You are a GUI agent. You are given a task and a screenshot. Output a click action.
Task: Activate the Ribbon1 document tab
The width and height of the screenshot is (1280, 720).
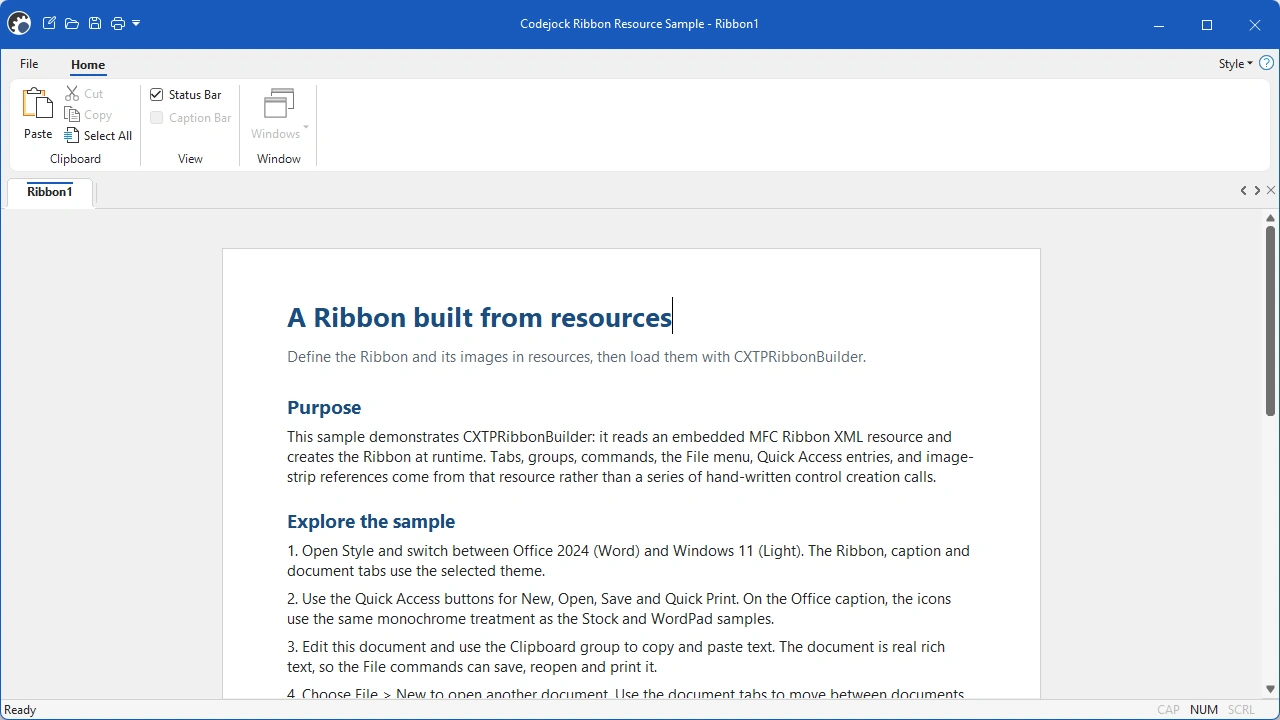pos(50,192)
